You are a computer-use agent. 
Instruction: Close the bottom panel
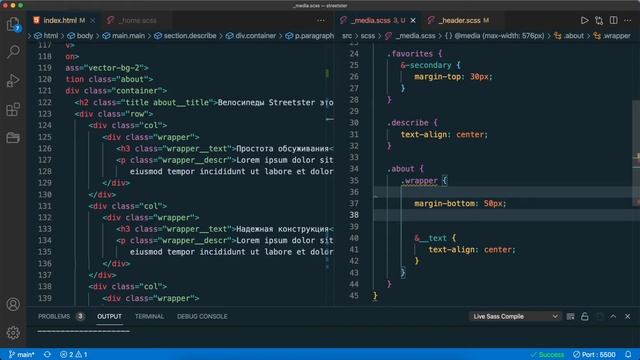(628, 317)
